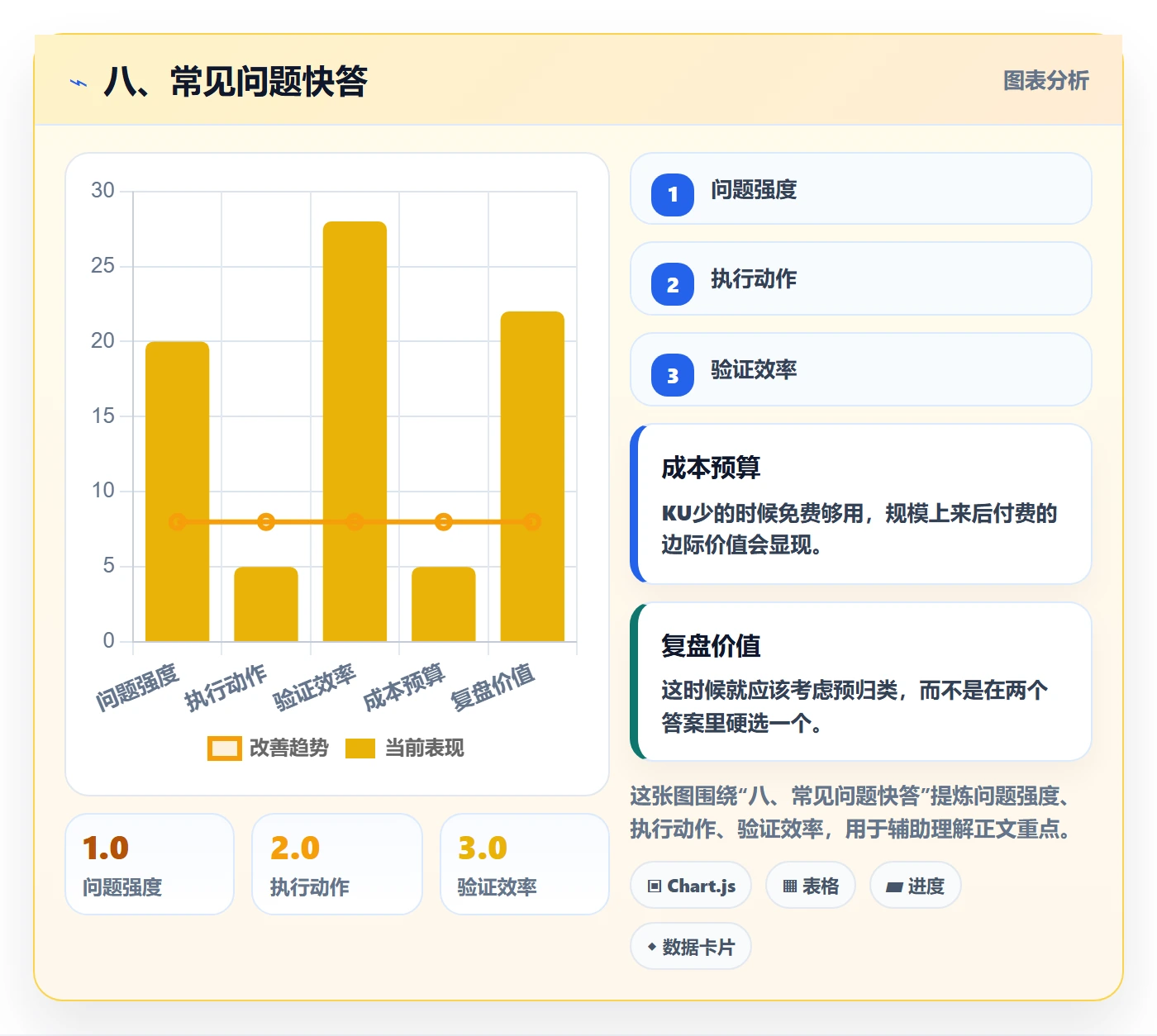
Task: Click the tallest bar, 验证效率
Action: 355,431
